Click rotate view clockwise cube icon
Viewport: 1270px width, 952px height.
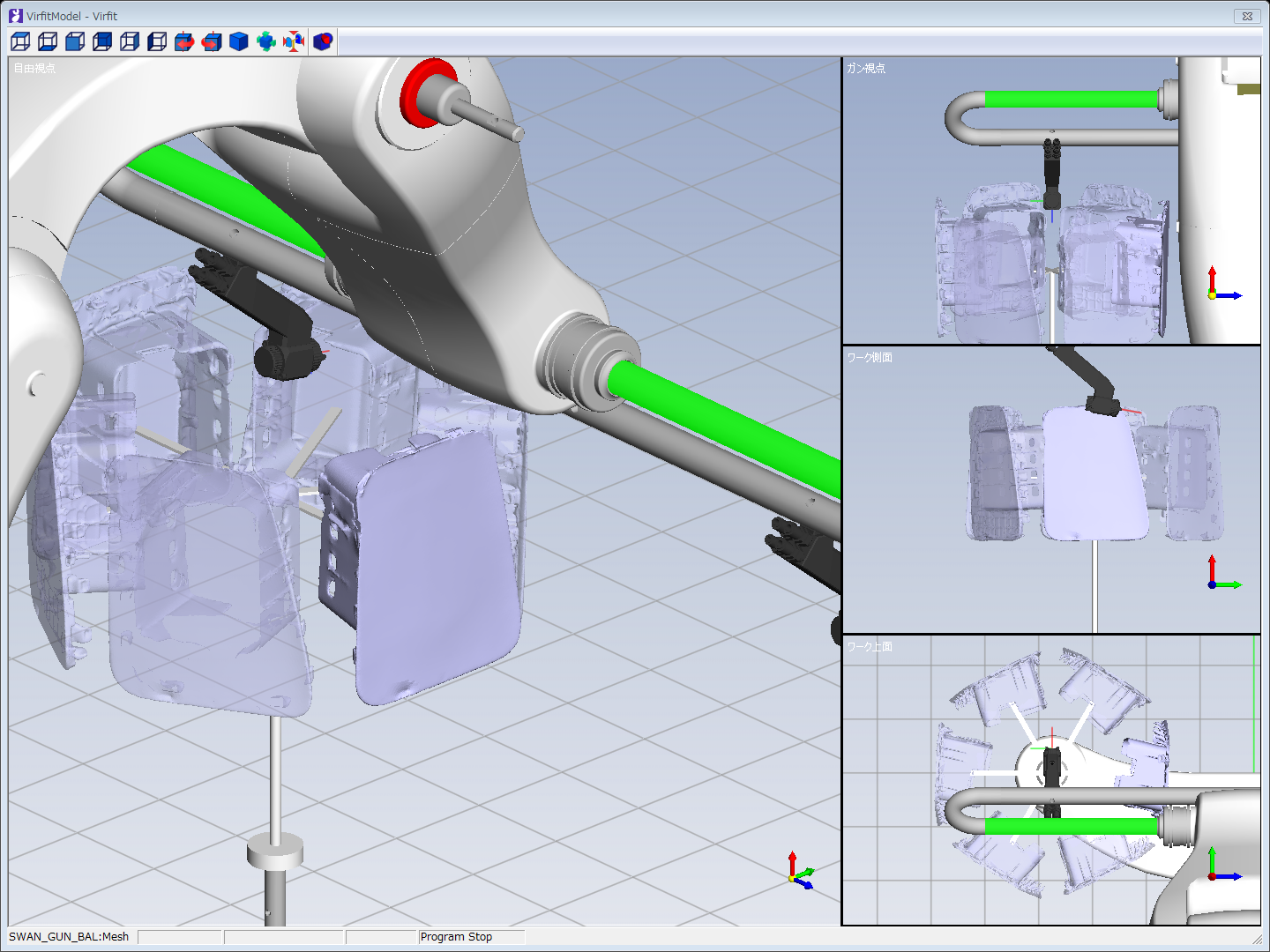pos(184,41)
